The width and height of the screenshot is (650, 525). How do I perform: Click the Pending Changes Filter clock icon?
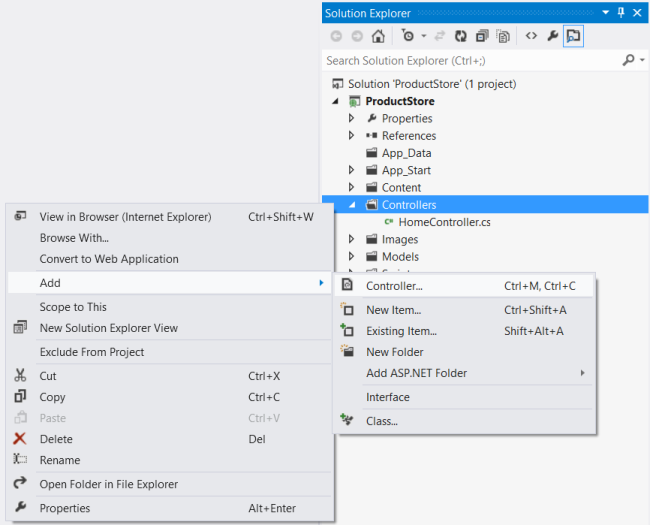coord(407,36)
